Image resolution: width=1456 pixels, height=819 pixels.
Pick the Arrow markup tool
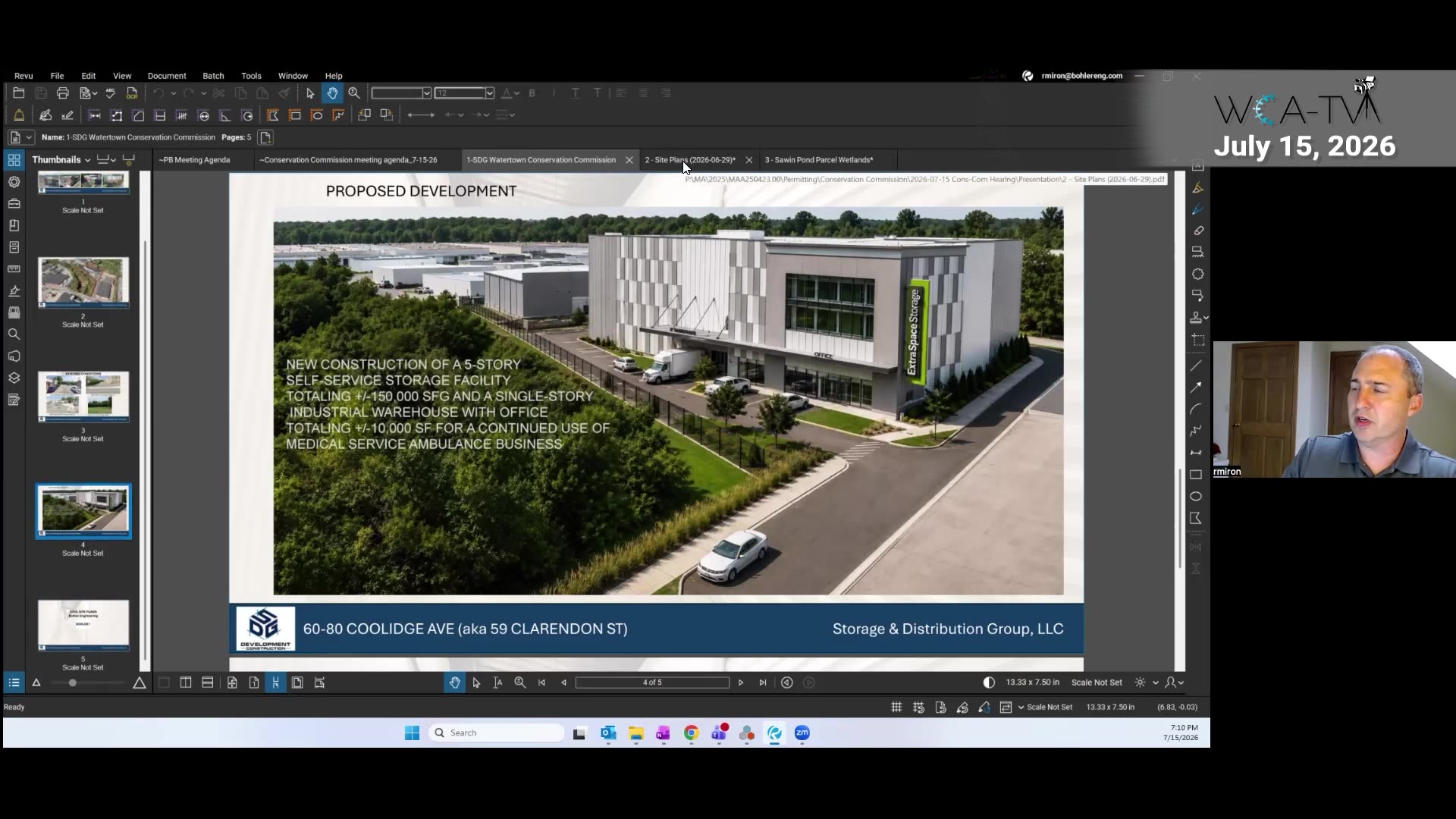tap(1196, 388)
